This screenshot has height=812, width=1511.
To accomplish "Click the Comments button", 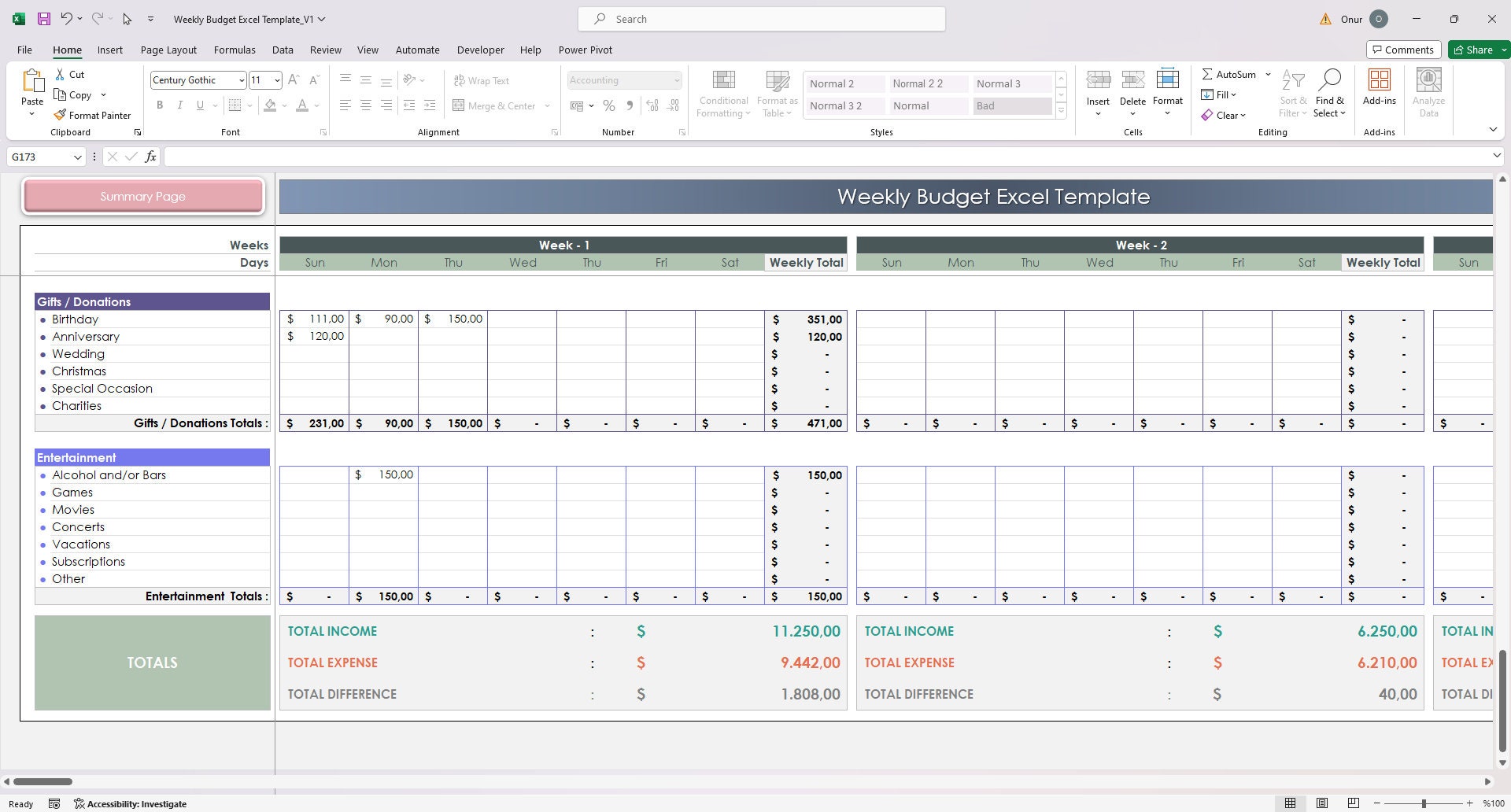I will coord(1403,50).
